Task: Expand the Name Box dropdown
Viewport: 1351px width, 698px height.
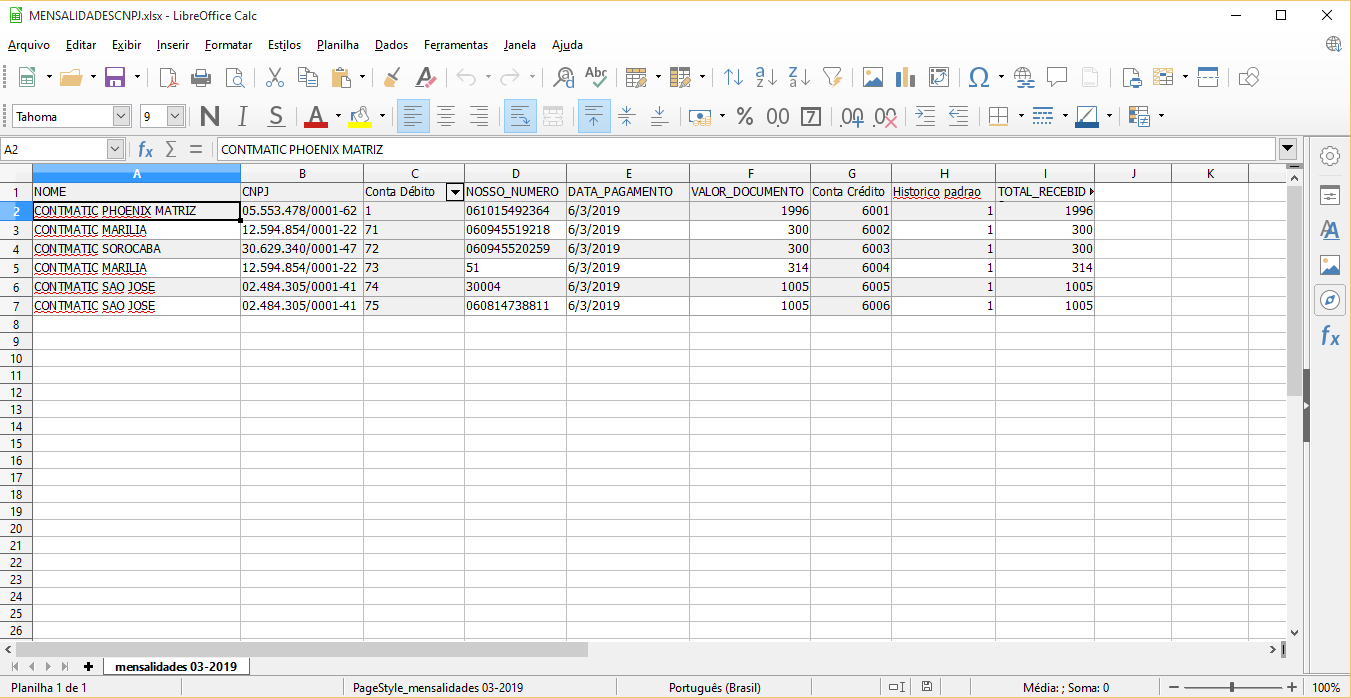Action: pyautogui.click(x=115, y=149)
